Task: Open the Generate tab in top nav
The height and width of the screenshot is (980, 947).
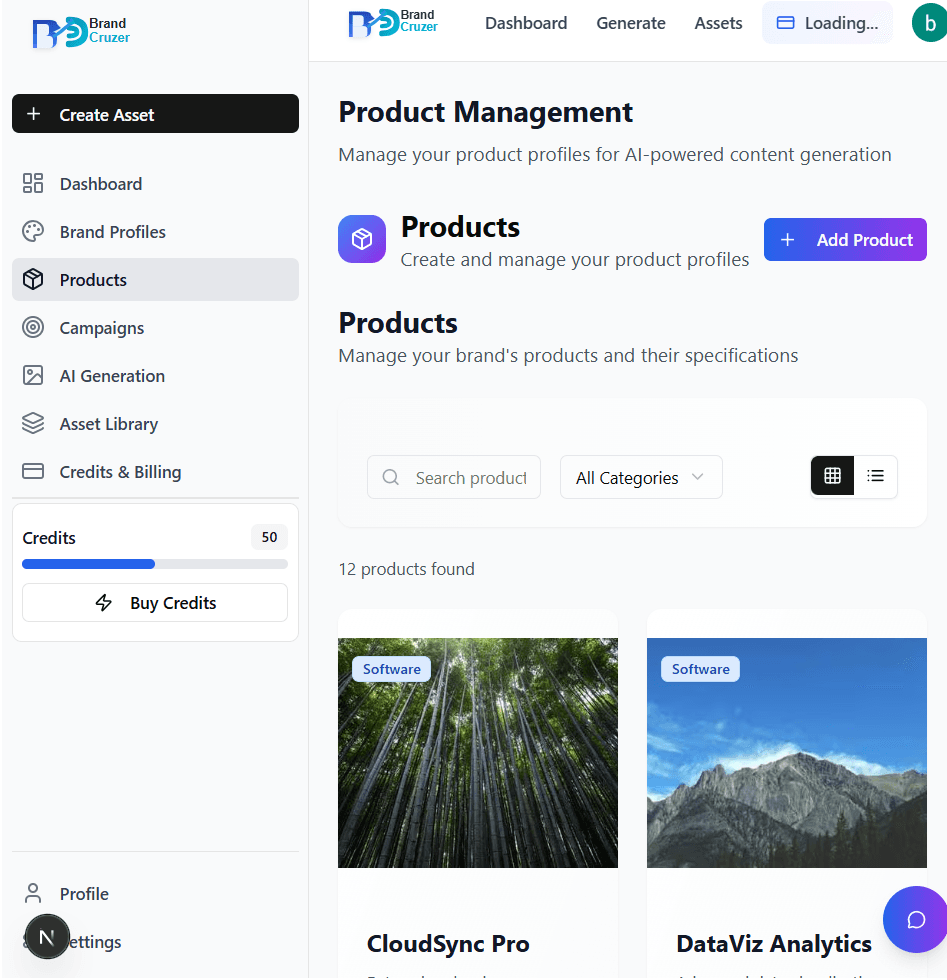Action: click(630, 23)
